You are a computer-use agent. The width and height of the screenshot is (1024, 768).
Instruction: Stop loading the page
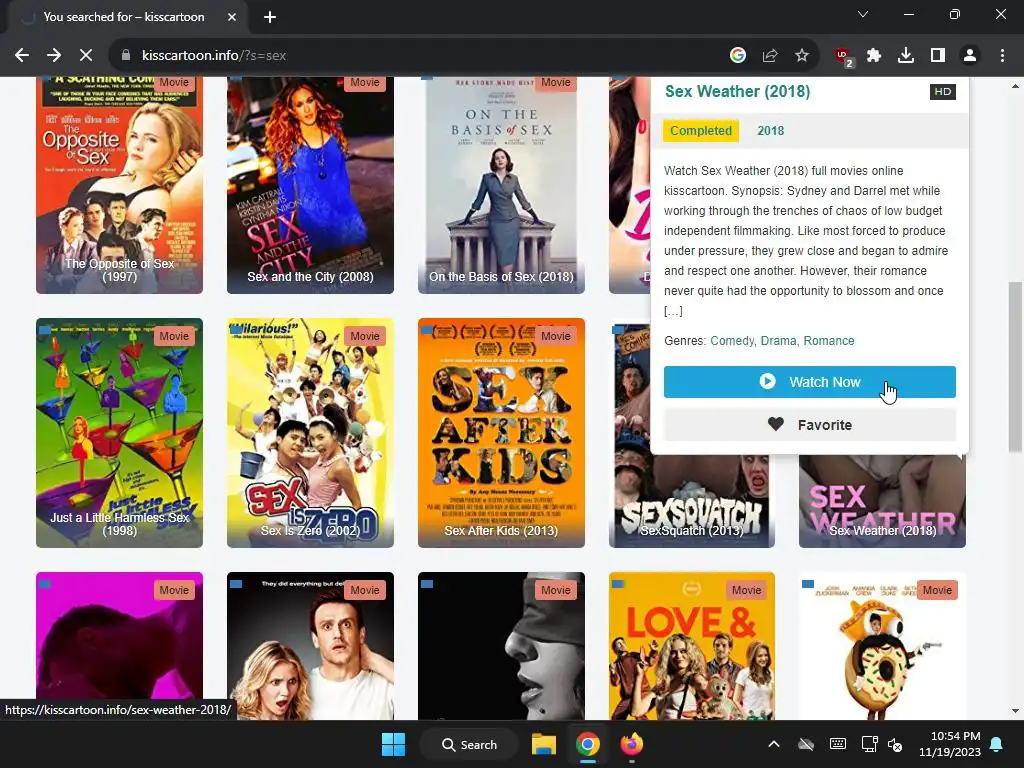(86, 56)
